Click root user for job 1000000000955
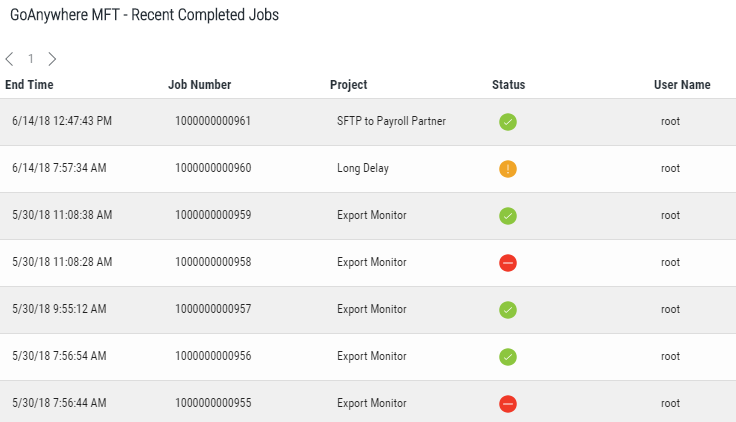This screenshot has height=422, width=736. coord(670,403)
